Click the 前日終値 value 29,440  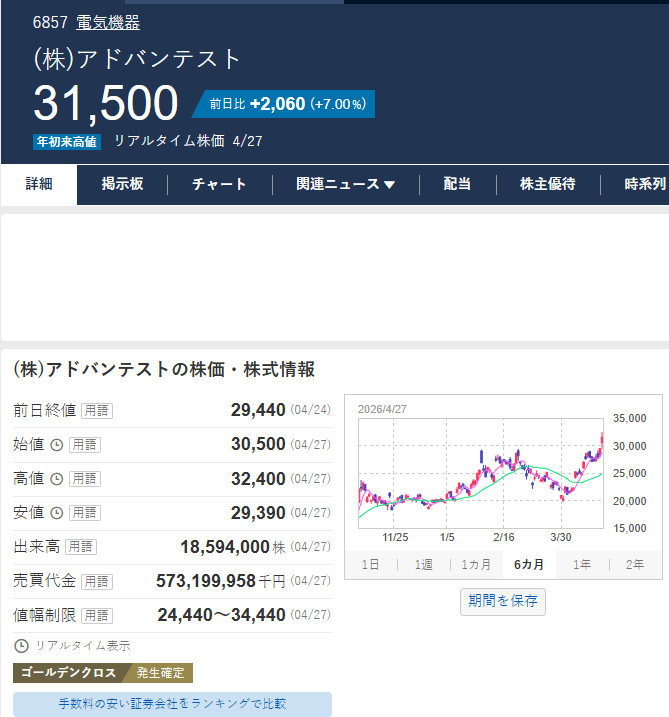(x=258, y=410)
